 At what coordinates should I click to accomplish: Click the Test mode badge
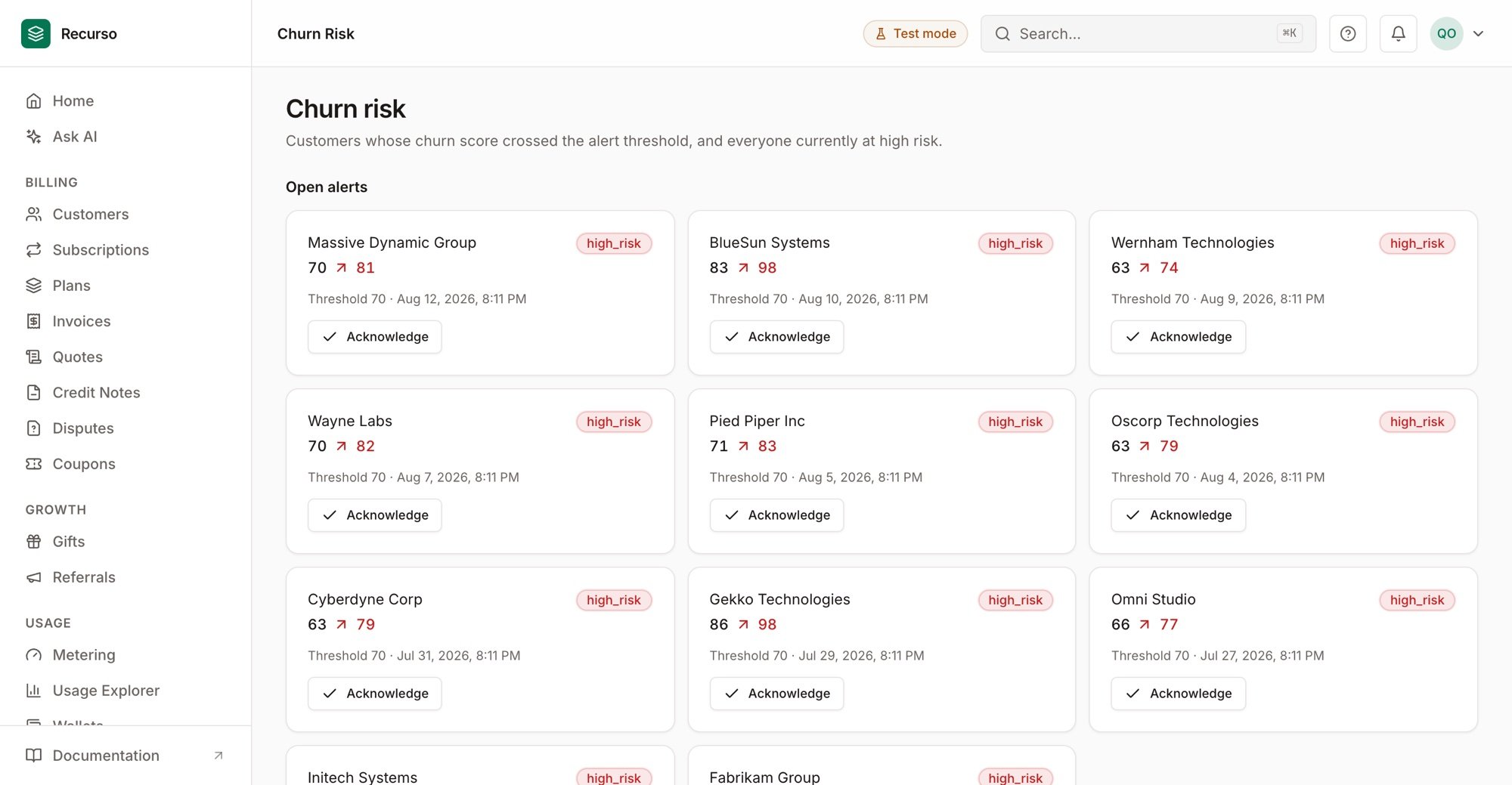coord(916,33)
